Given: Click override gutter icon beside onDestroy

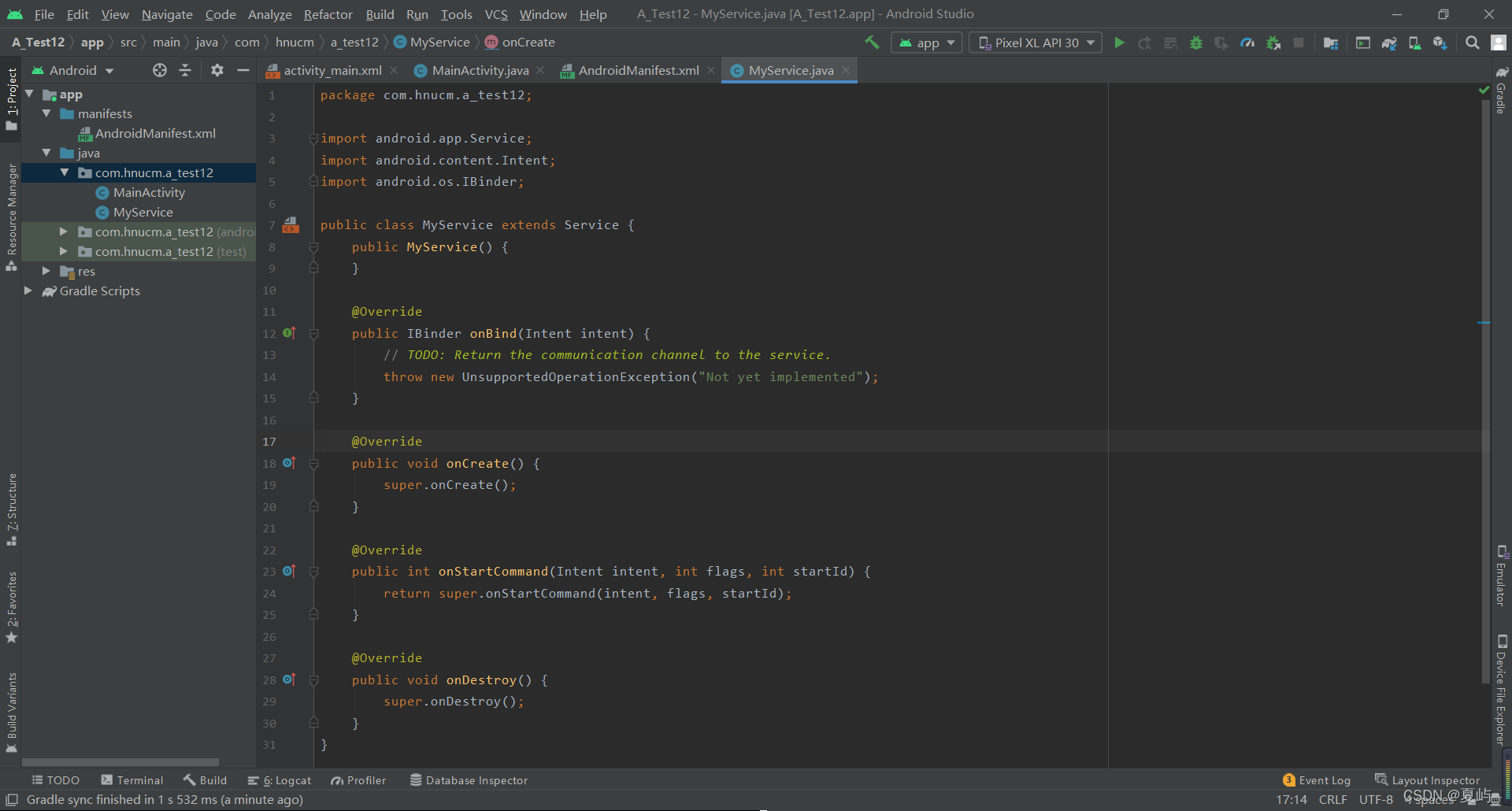Looking at the screenshot, I should (x=289, y=680).
